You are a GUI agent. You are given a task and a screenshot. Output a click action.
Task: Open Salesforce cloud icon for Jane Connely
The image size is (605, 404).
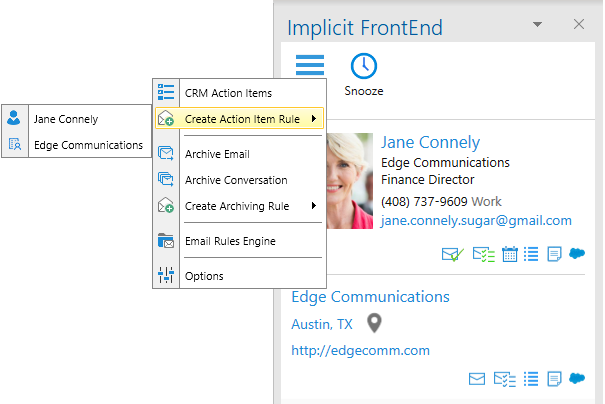tap(577, 254)
